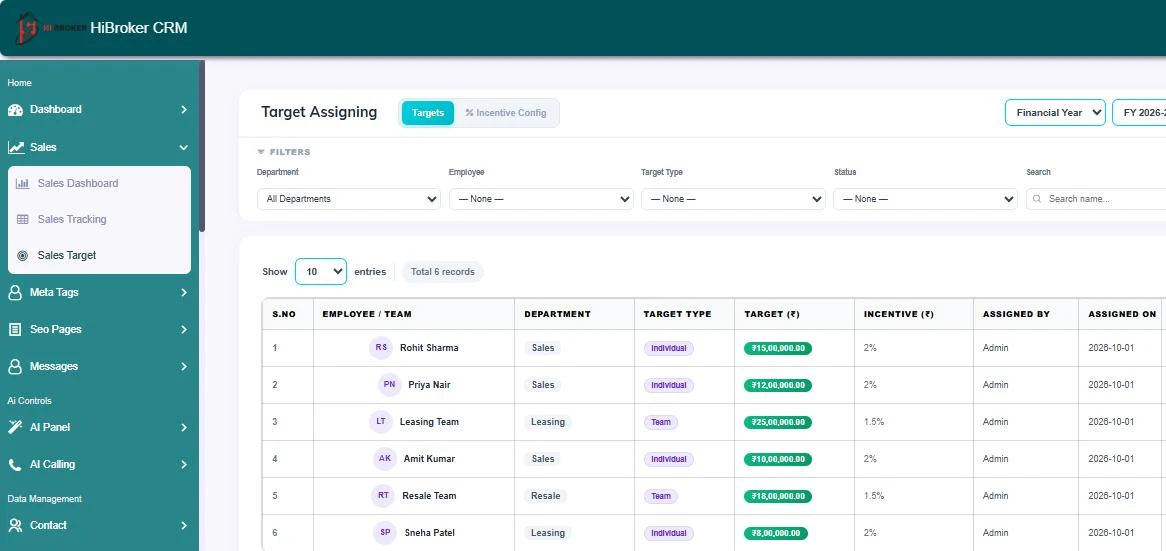Open the Dashboard sidebar menu
Screen dimensions: 1166x551
click(98, 109)
